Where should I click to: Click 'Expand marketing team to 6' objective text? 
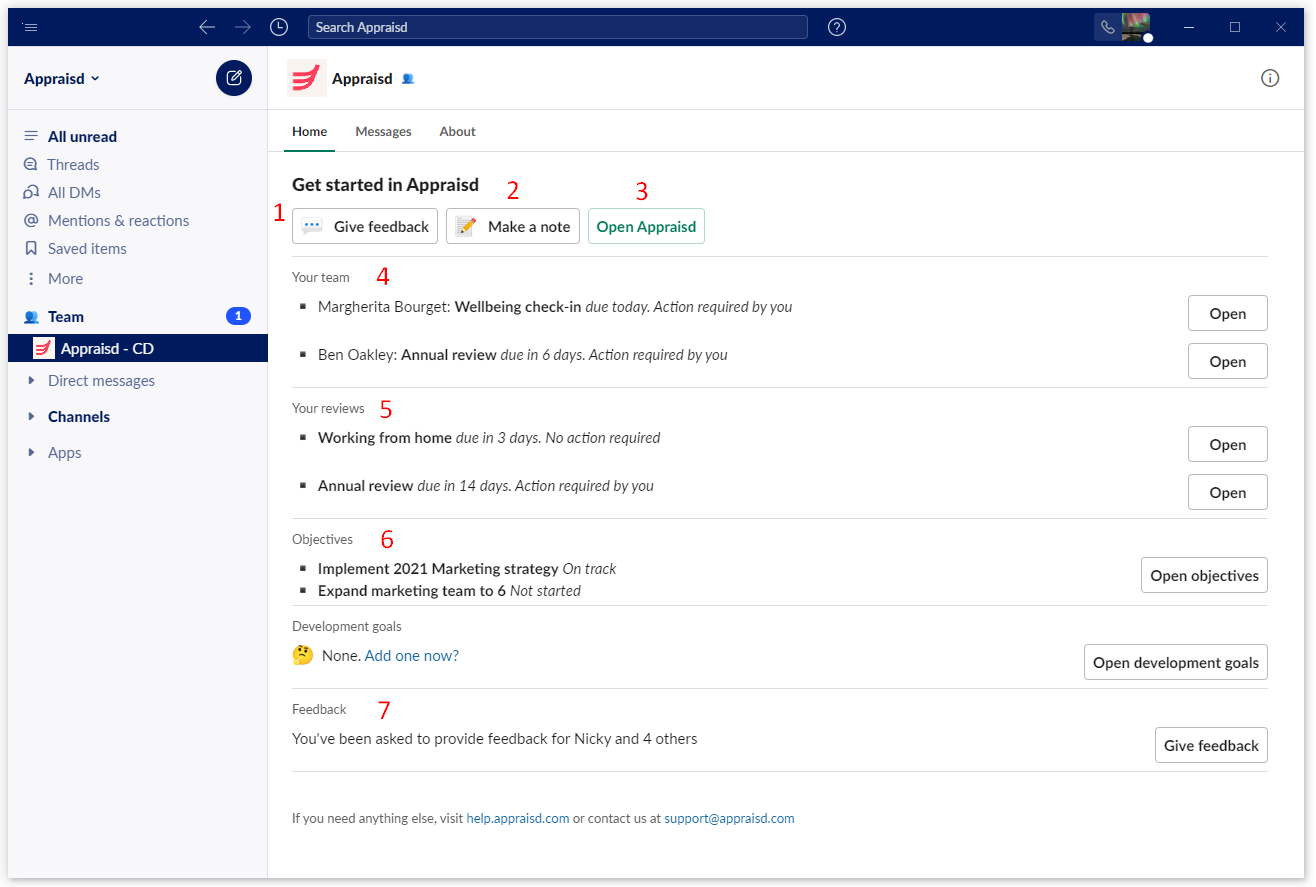pos(412,591)
